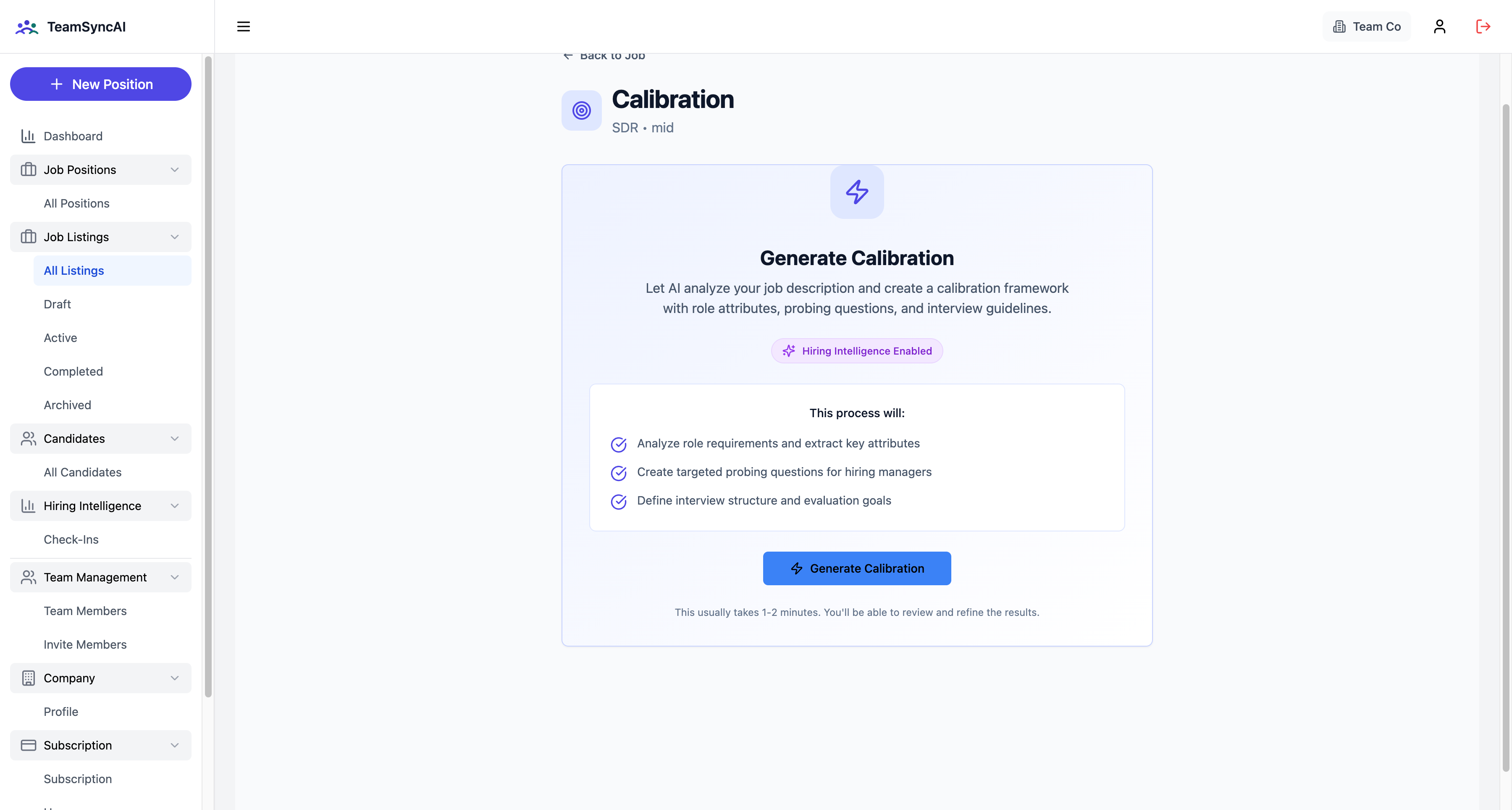Click the sidebar vertical scrollbar
This screenshot has height=810, width=1512.
click(x=208, y=376)
